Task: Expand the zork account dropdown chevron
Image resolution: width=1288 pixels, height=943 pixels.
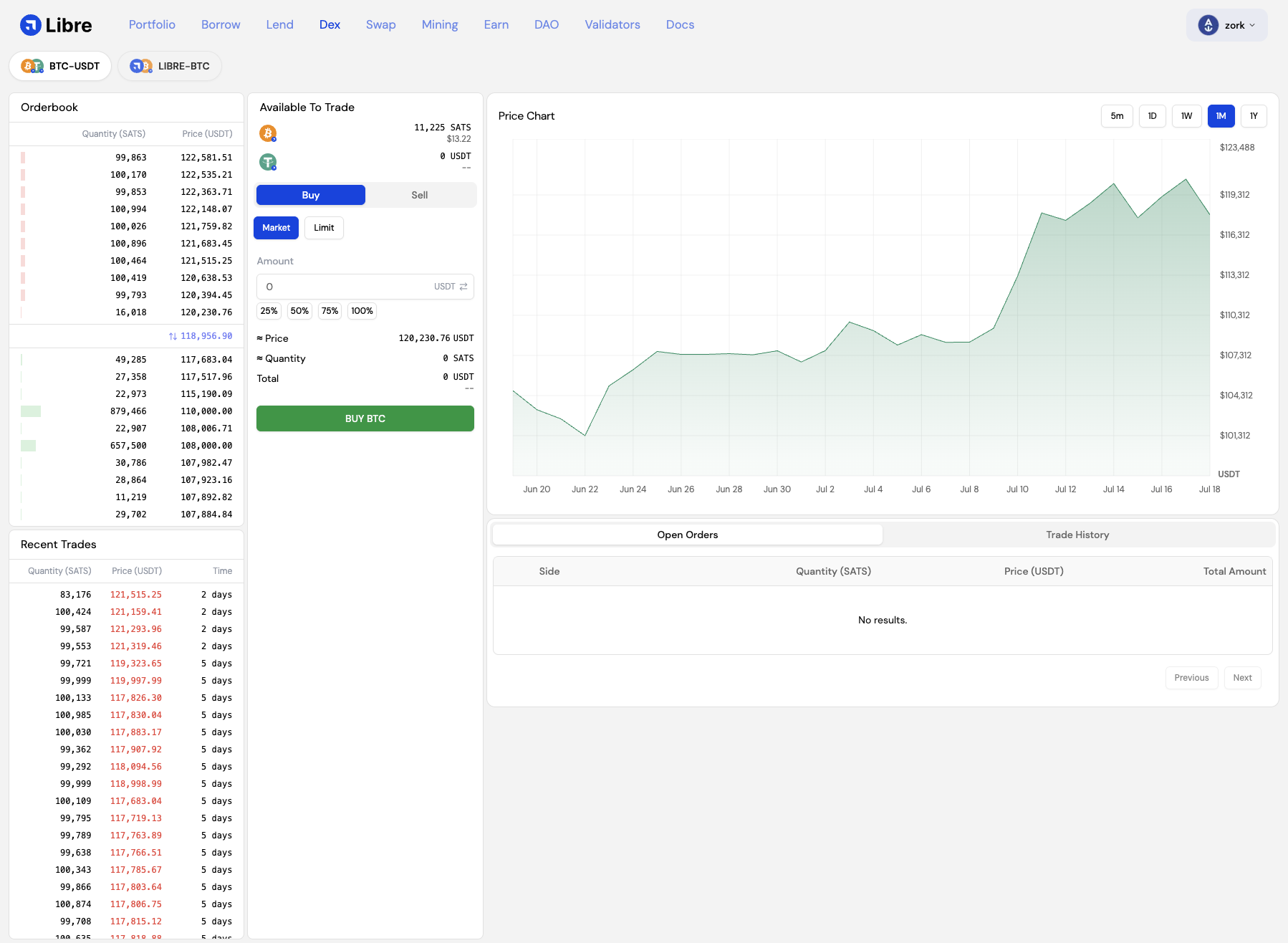Action: pos(1252,25)
